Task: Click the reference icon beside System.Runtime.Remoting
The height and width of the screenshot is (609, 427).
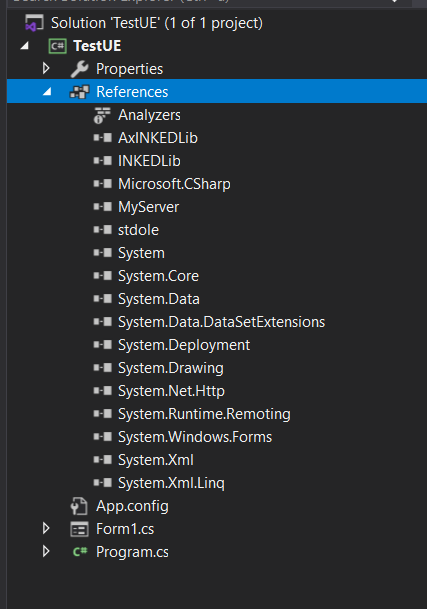Action: point(103,414)
